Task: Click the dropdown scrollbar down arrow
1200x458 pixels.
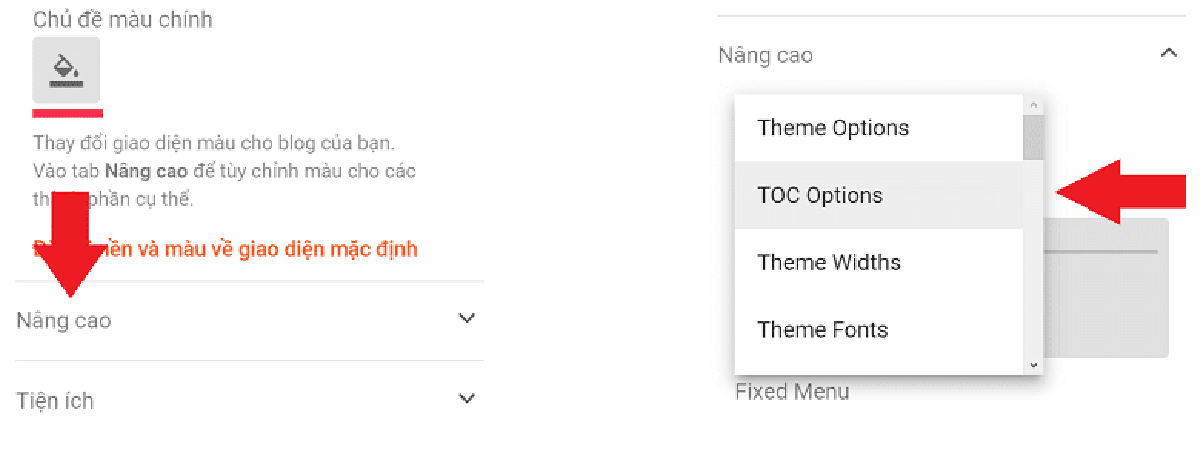Action: point(1034,366)
